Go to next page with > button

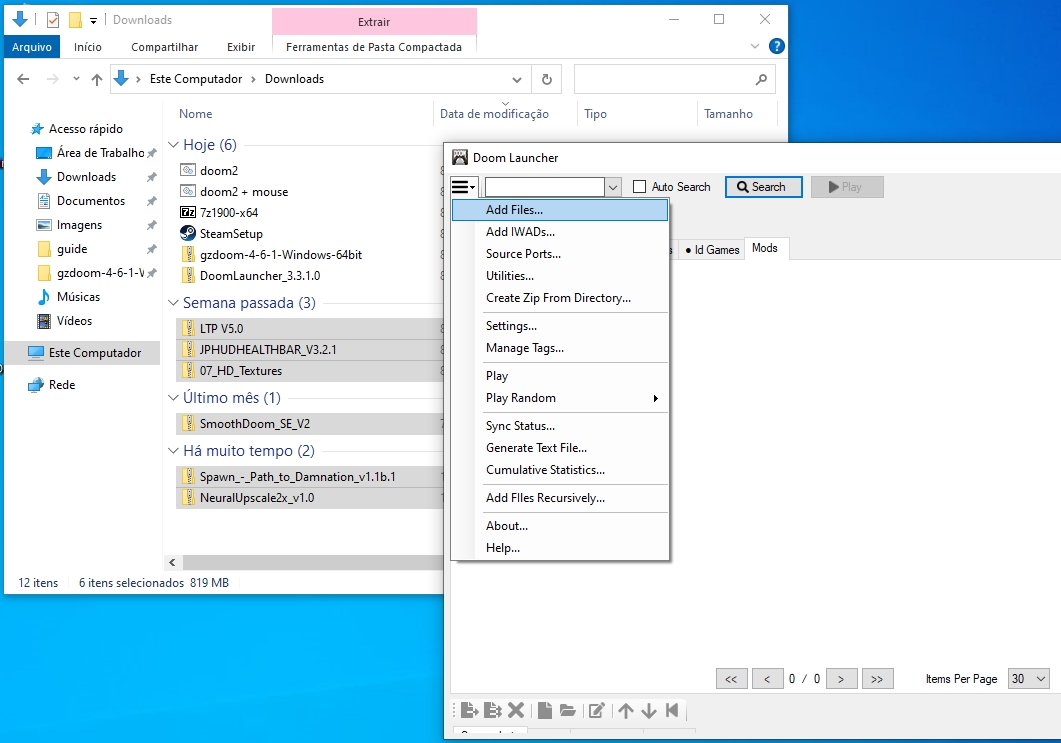842,679
